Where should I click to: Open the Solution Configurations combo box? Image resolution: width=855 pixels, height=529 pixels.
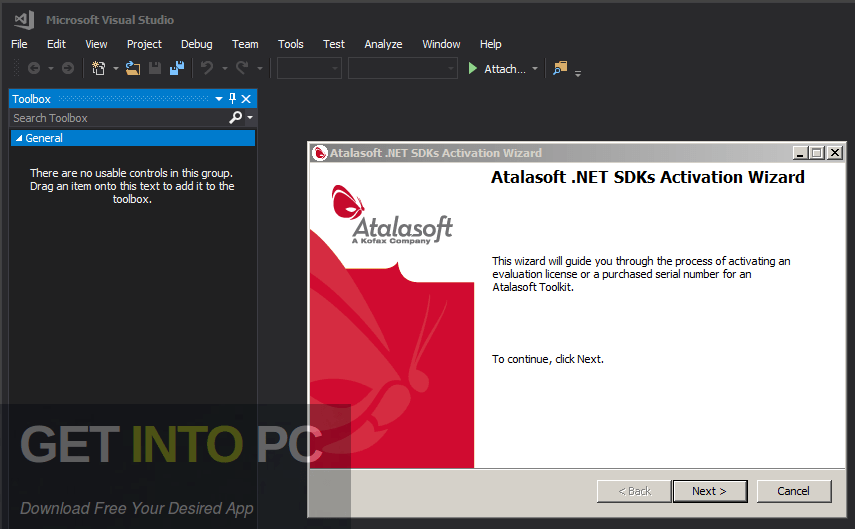pos(309,69)
